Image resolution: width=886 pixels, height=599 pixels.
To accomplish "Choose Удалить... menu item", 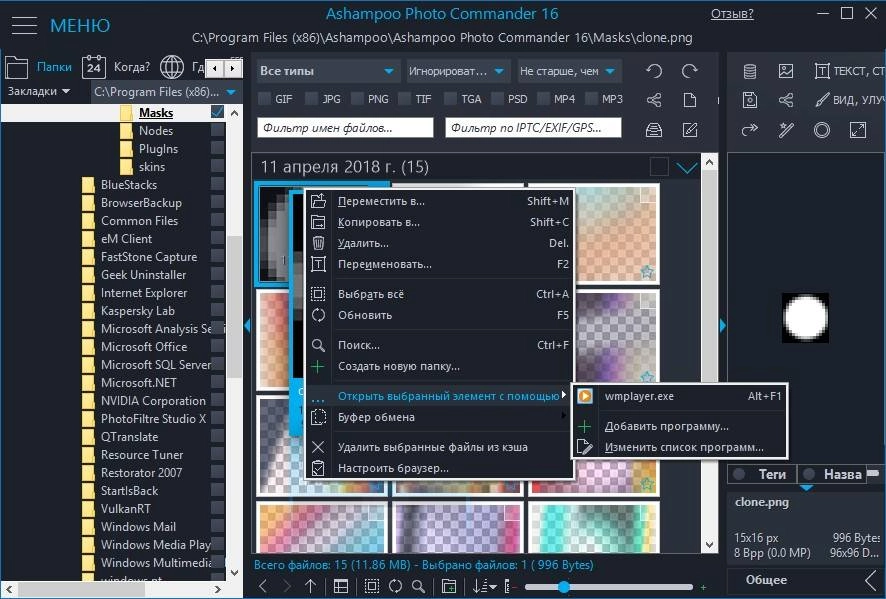I will (438, 243).
